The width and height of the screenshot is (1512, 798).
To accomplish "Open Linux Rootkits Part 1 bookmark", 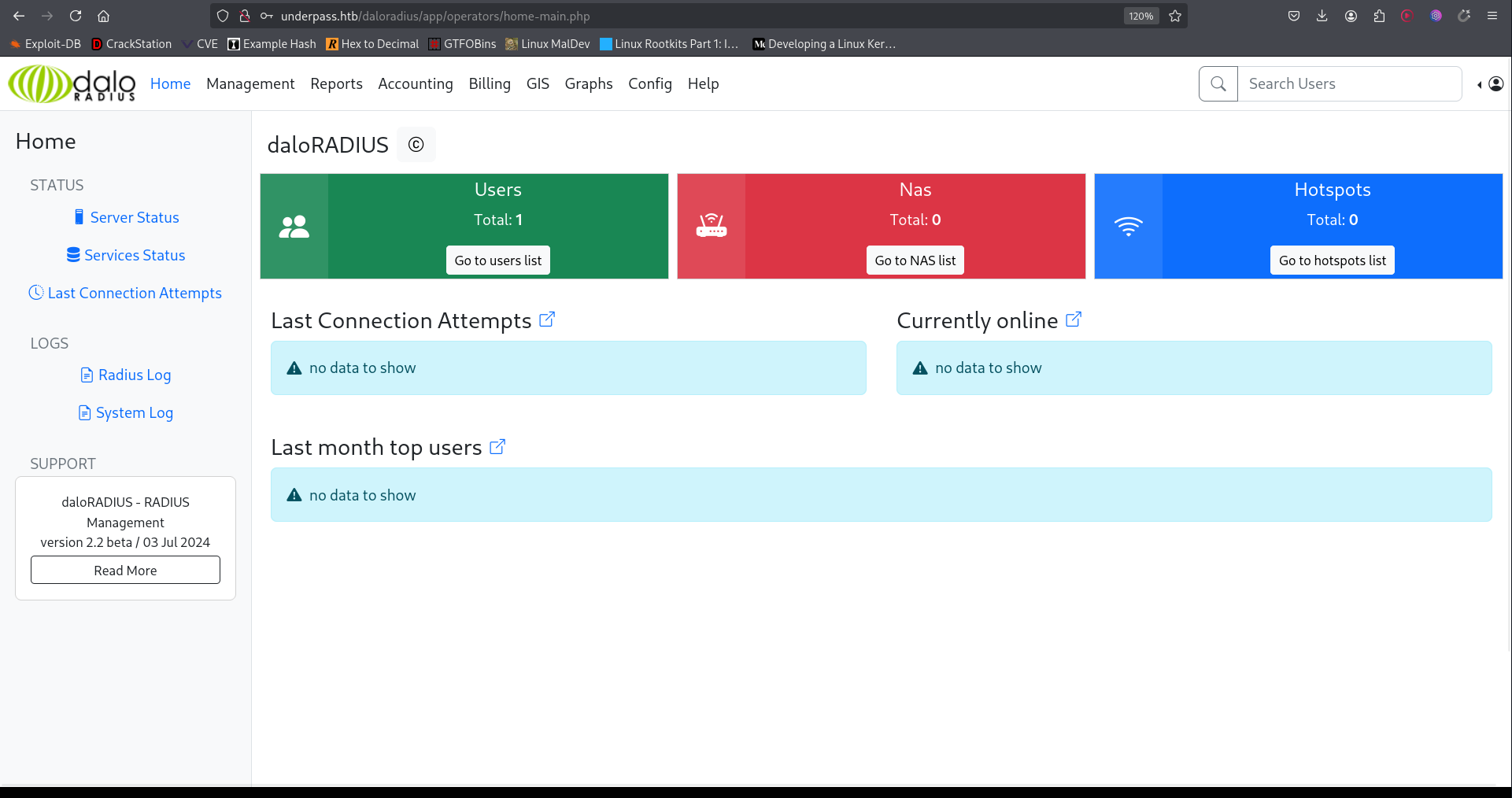I will click(x=669, y=44).
